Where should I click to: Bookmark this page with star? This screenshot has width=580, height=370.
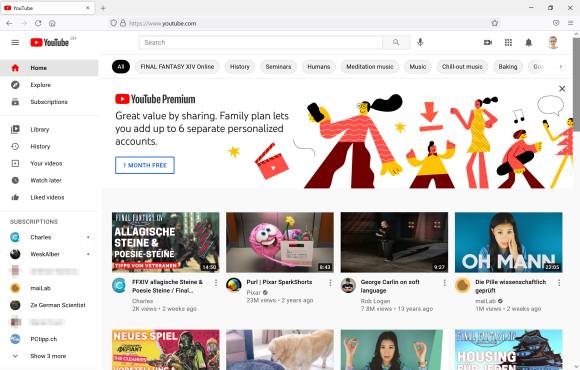click(495, 23)
